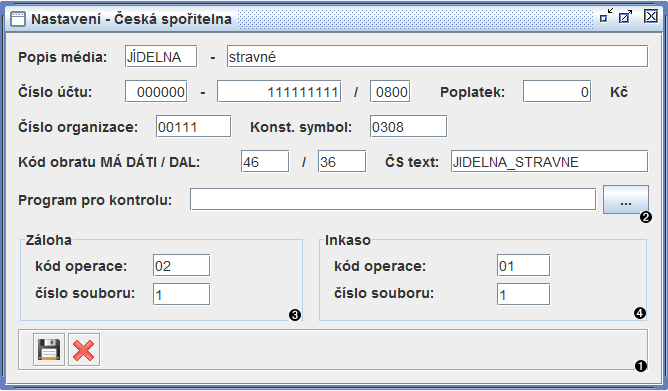Click the Kód obratu MÁ DÁTI / DAL label

(x=109, y=162)
